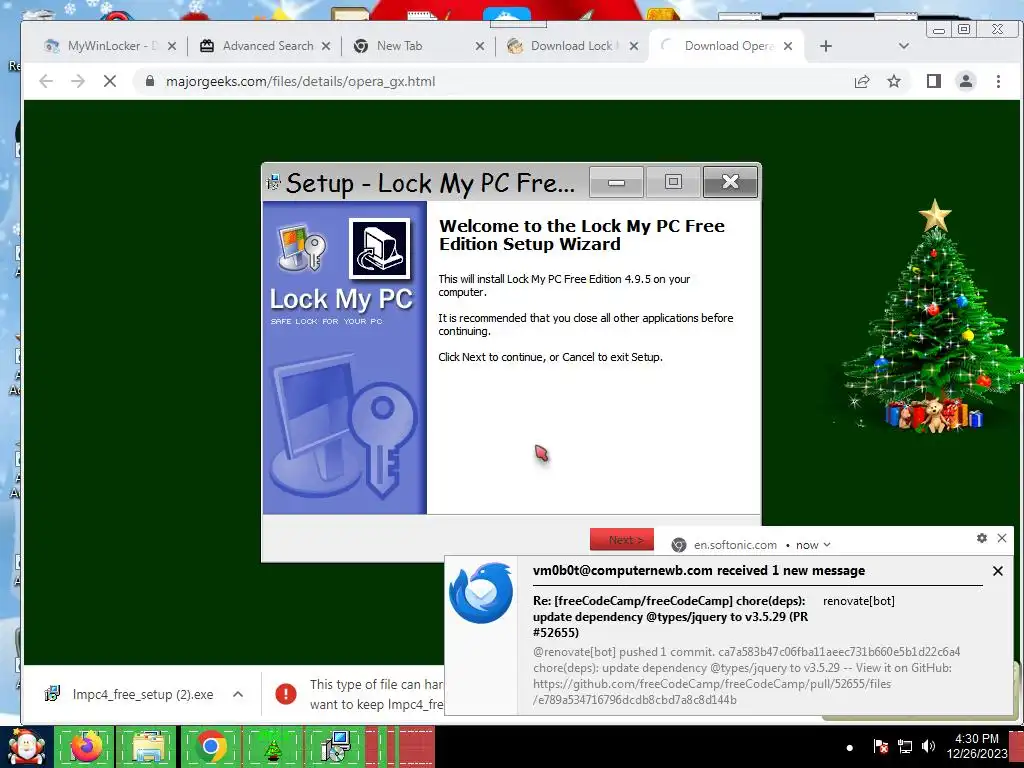Toggle Chrome side panel
Image resolution: width=1024 pixels, height=768 pixels.
tap(934, 81)
